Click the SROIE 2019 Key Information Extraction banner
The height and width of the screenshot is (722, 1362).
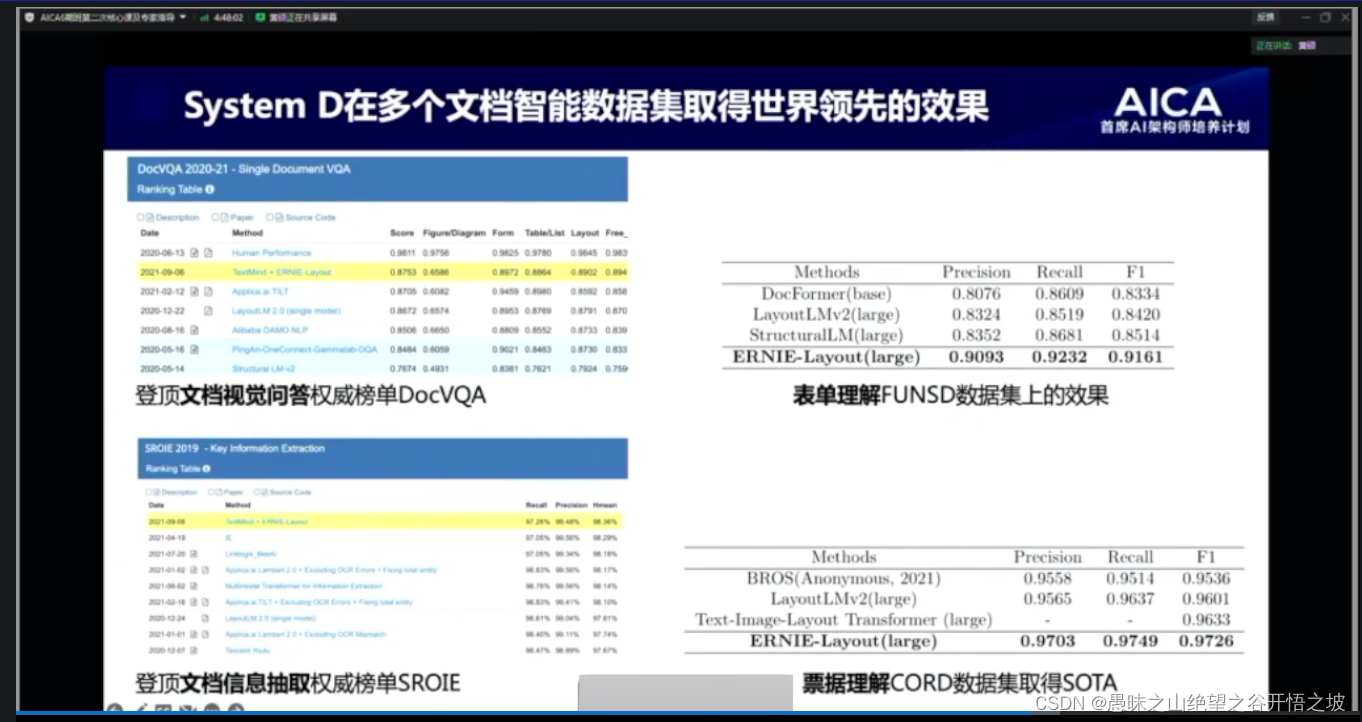tap(382, 458)
